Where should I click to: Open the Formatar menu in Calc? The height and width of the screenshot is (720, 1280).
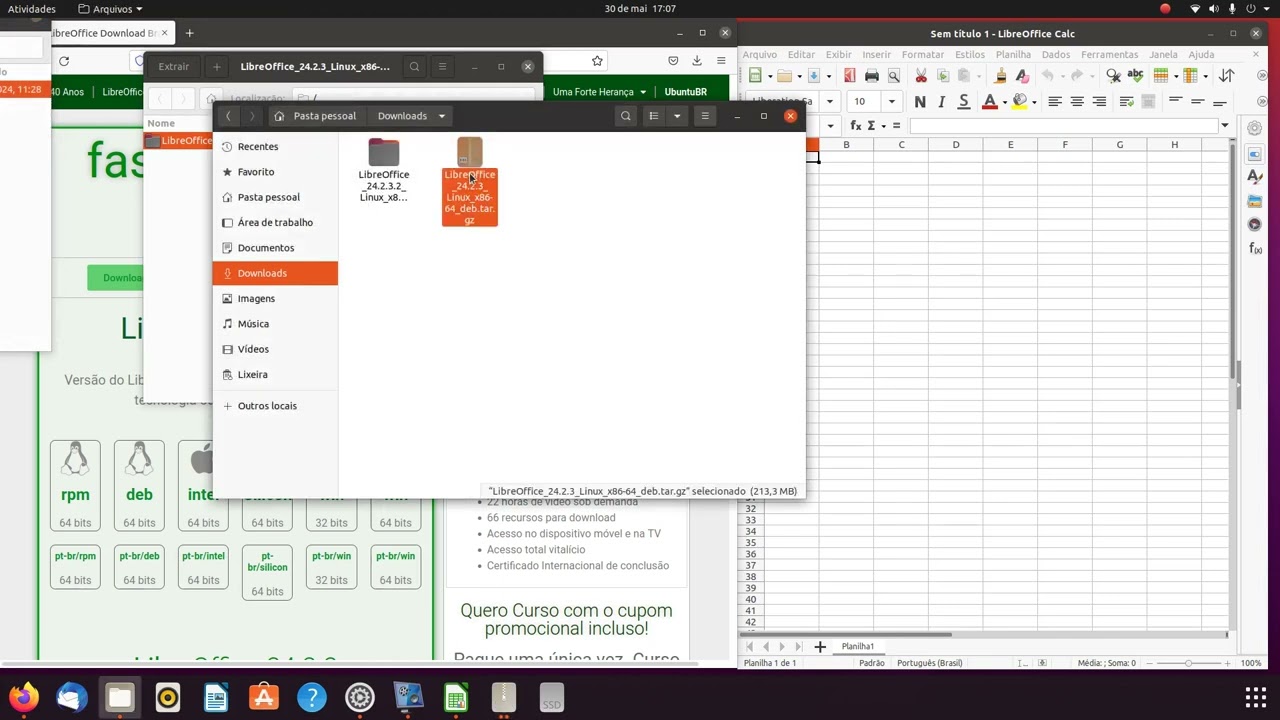[x=922, y=54]
